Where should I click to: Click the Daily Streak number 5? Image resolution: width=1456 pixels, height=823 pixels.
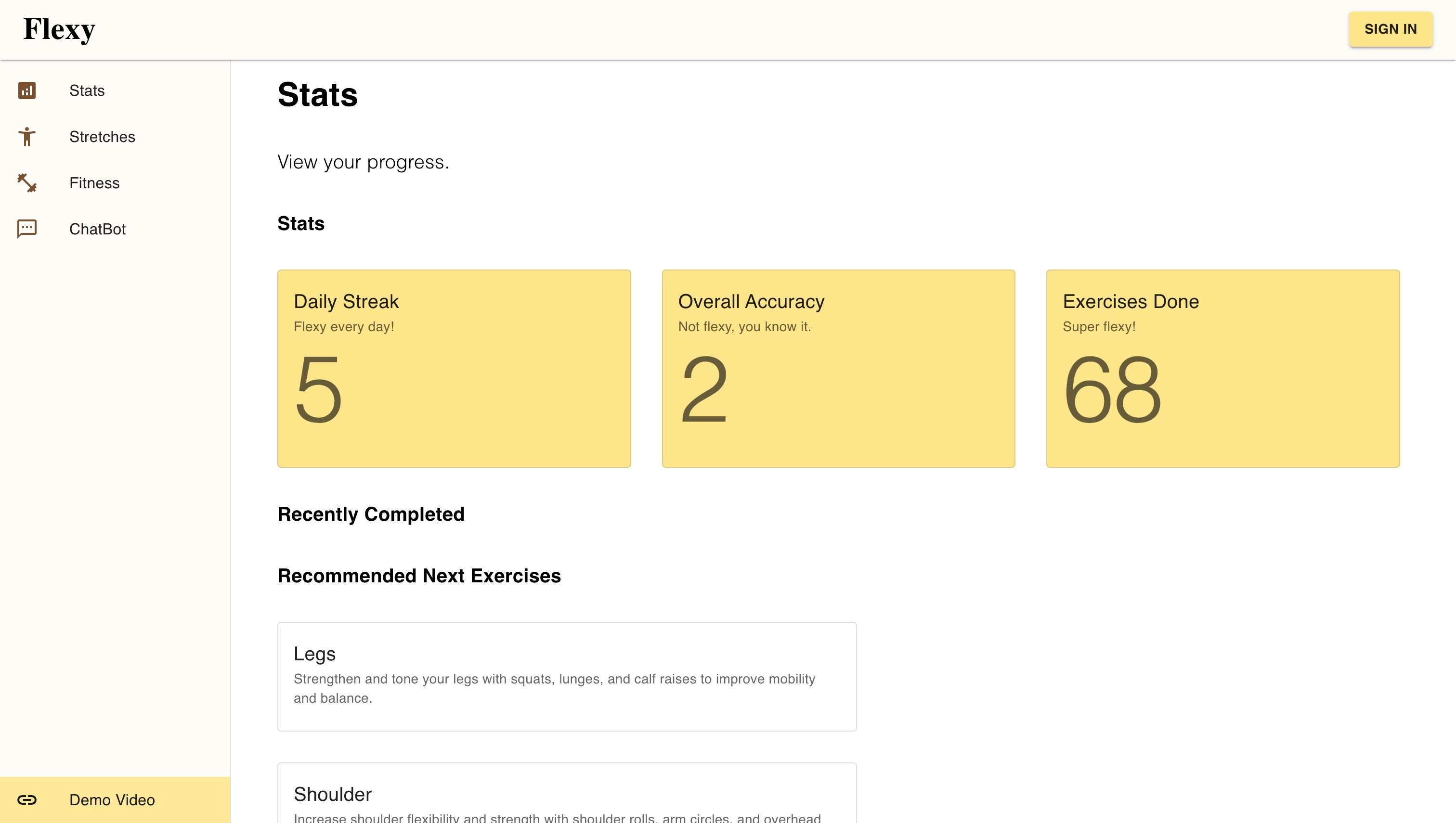(318, 390)
